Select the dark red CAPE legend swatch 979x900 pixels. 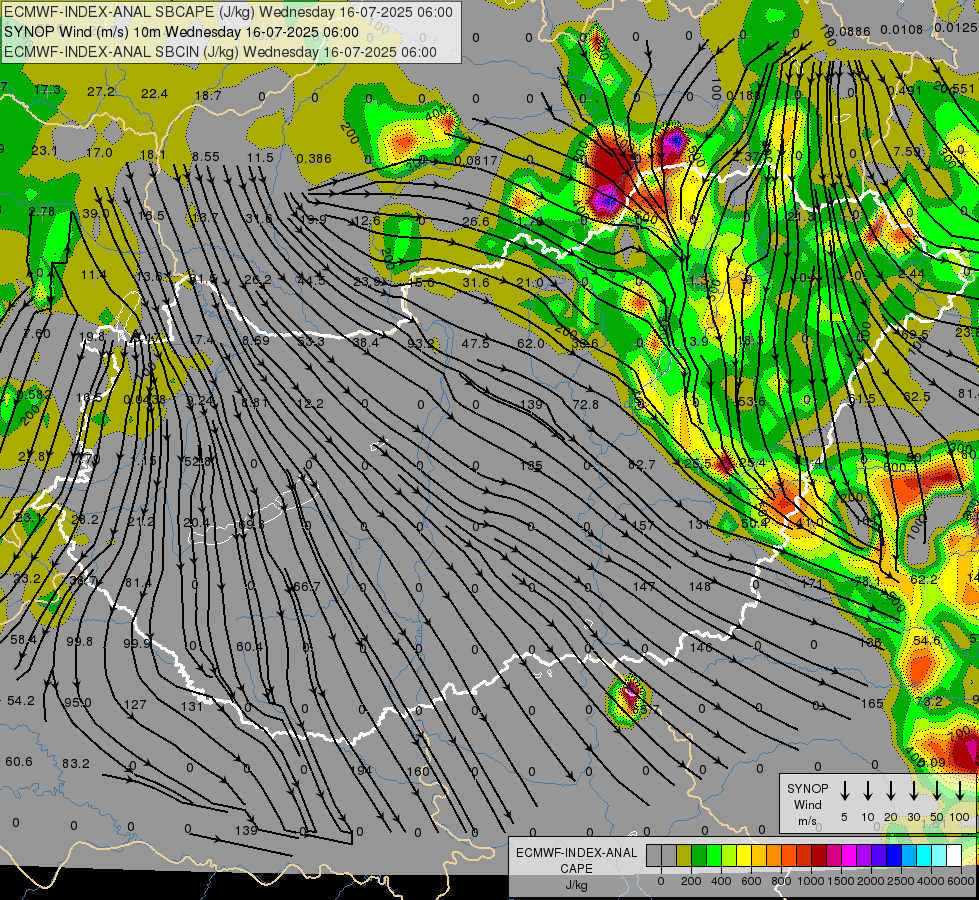(x=819, y=856)
